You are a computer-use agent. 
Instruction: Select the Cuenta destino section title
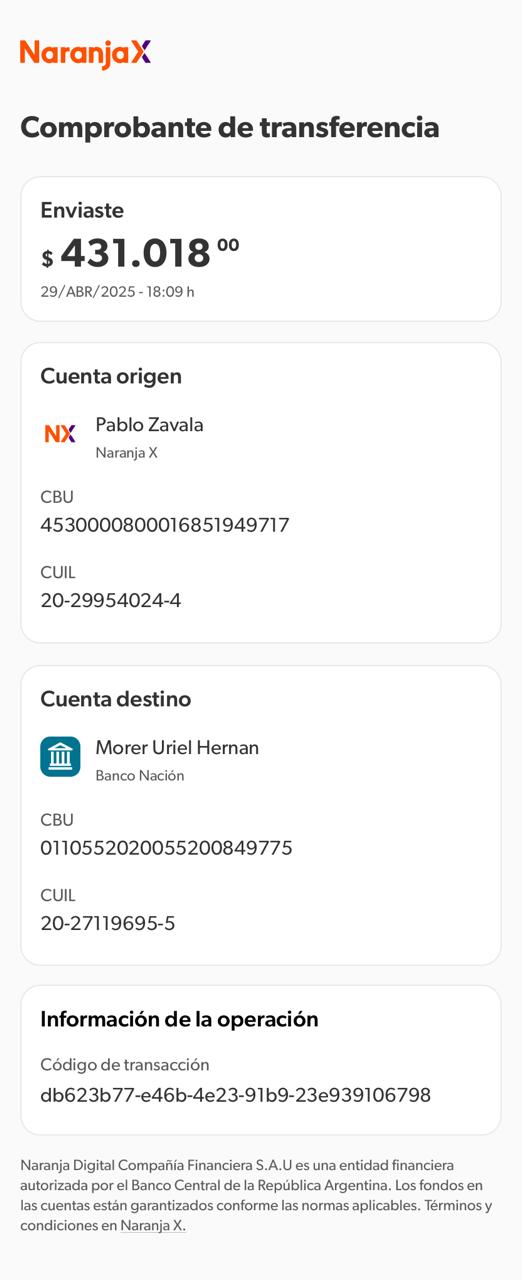click(x=115, y=699)
